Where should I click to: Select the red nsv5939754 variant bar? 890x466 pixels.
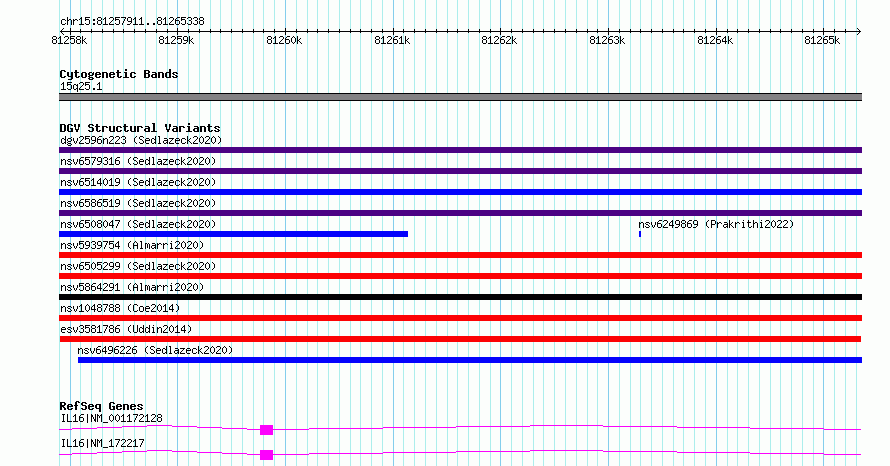tap(460, 255)
